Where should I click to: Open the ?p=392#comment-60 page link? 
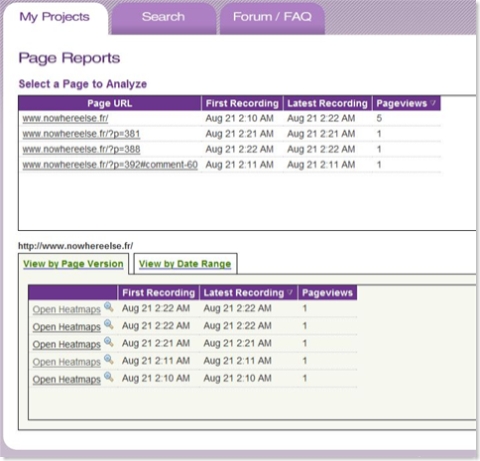pyautogui.click(x=110, y=165)
